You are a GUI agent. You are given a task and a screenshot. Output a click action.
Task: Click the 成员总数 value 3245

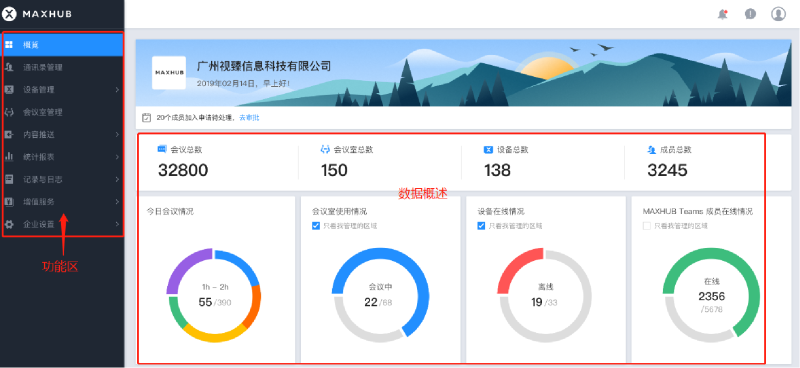(x=667, y=170)
